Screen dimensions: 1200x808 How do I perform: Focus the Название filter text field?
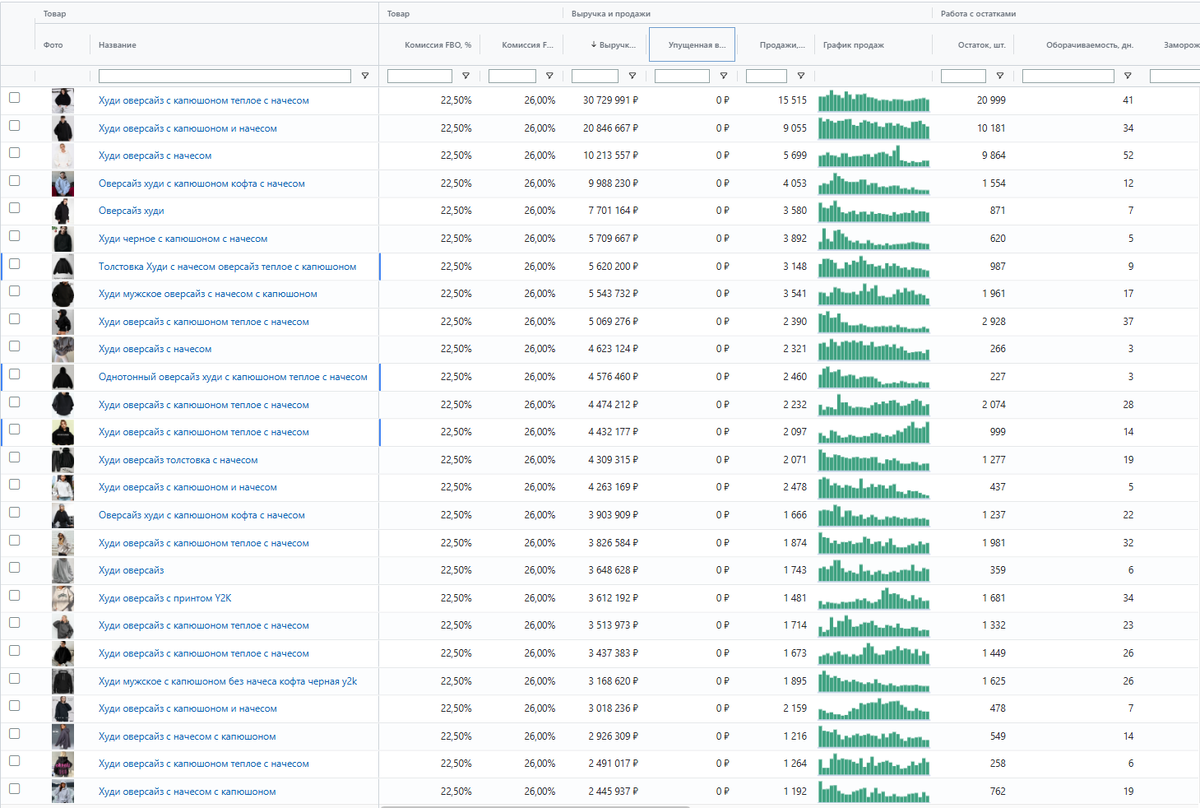(225, 76)
